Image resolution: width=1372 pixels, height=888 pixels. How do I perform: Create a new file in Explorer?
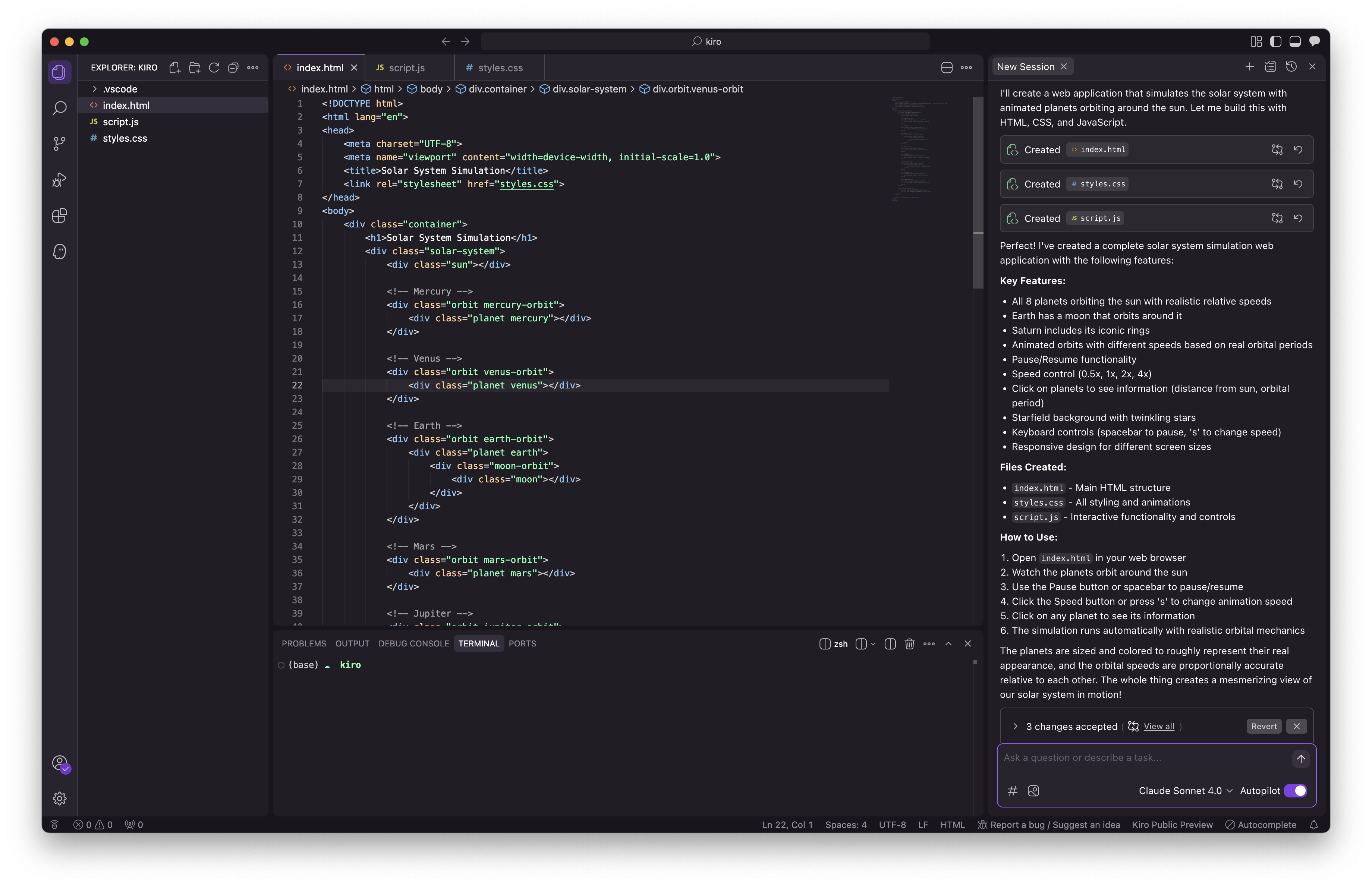point(175,67)
